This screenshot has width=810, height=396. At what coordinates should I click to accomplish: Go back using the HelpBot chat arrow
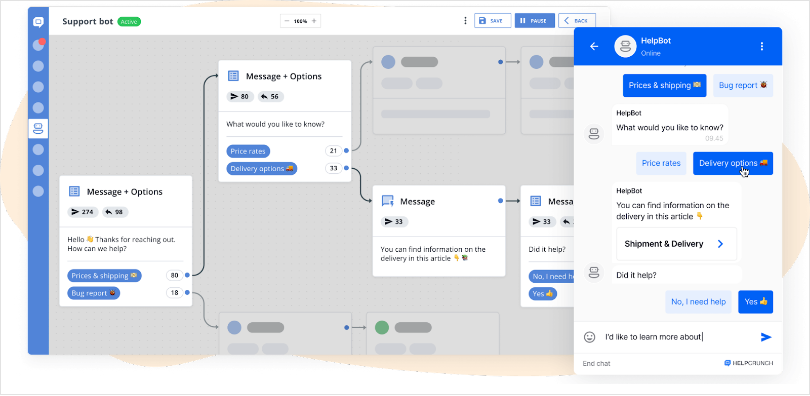coord(594,46)
